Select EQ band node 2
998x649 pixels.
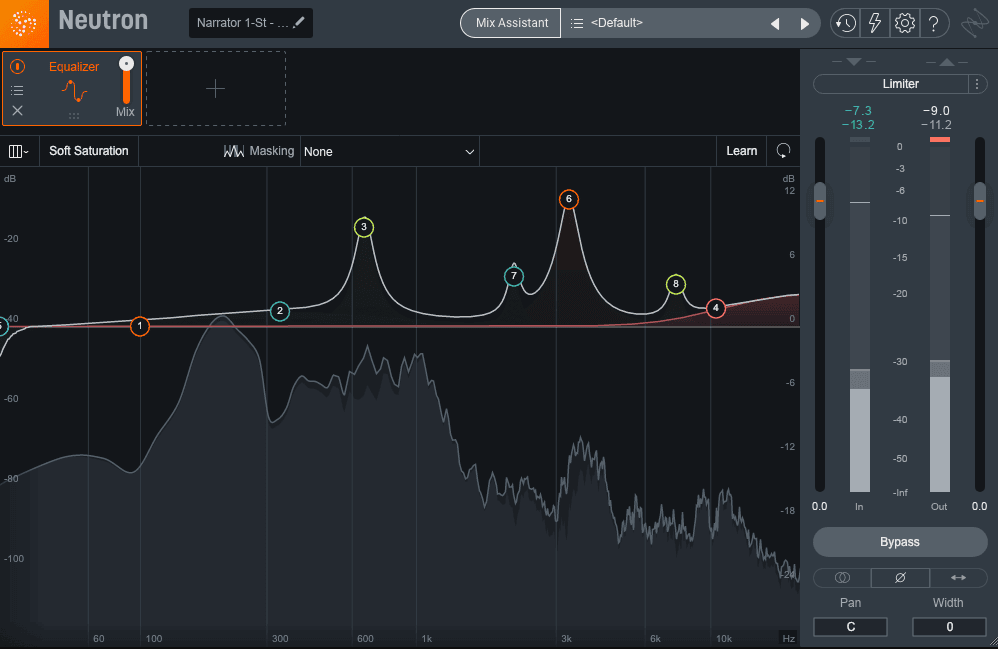(280, 311)
